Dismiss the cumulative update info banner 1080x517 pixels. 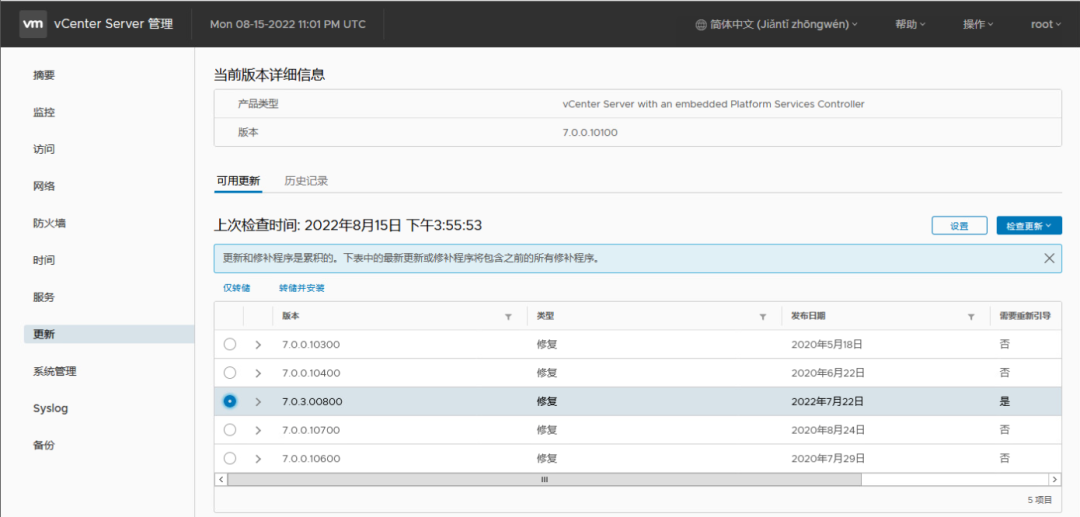tap(1049, 258)
